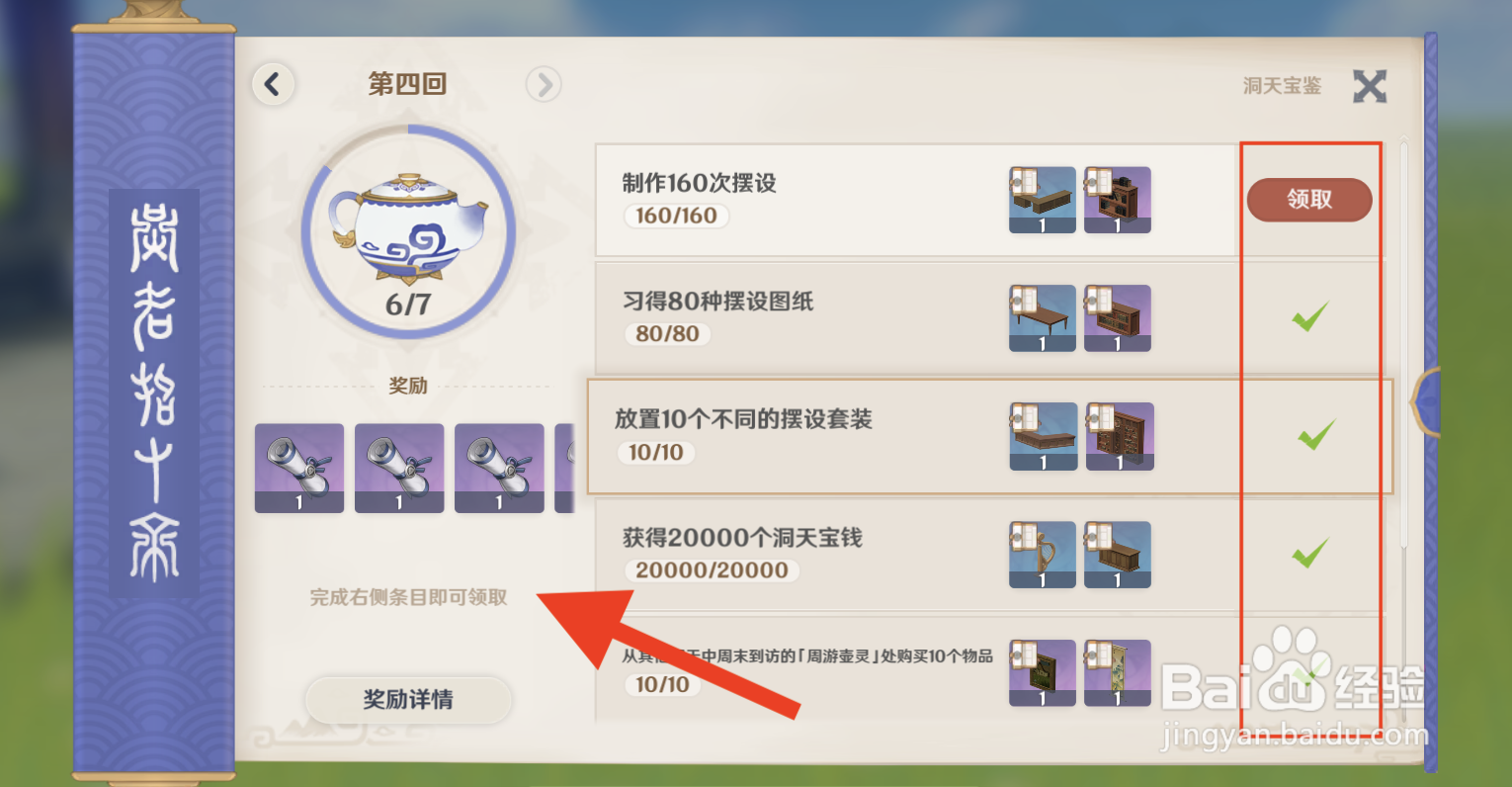Close the panel with X icon
1512x787 pixels.
(1370, 86)
